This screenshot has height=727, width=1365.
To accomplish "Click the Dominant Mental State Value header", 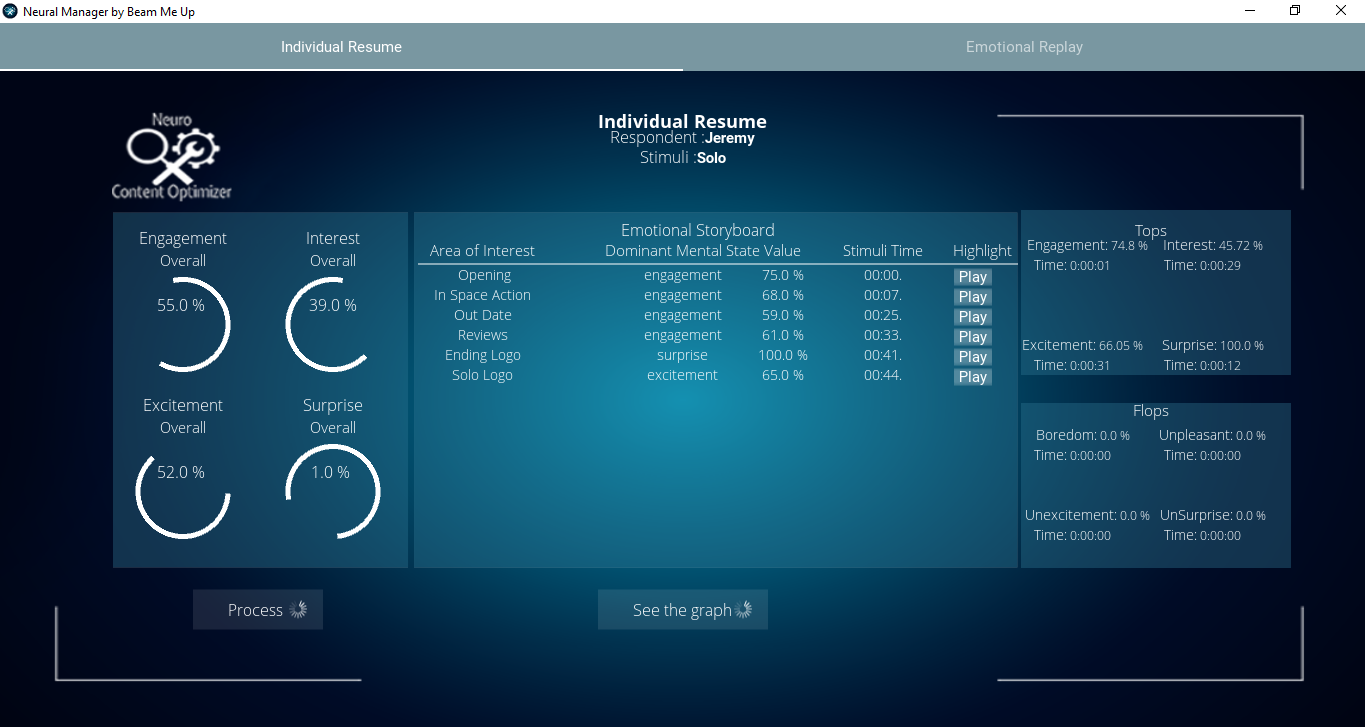I will click(x=703, y=251).
